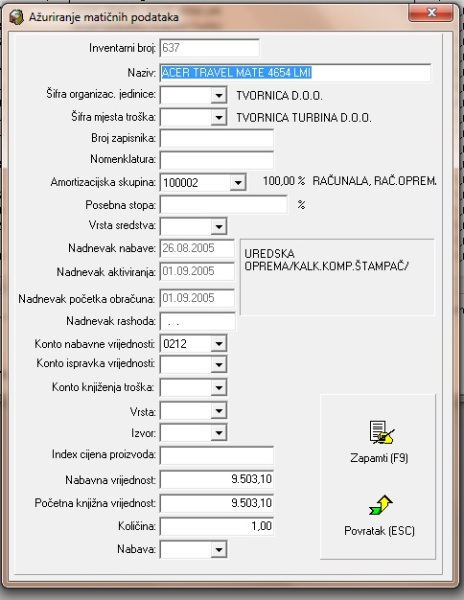Select the Nabavna vrijednost field
Viewport: 464px width, 600px height.
[217, 479]
